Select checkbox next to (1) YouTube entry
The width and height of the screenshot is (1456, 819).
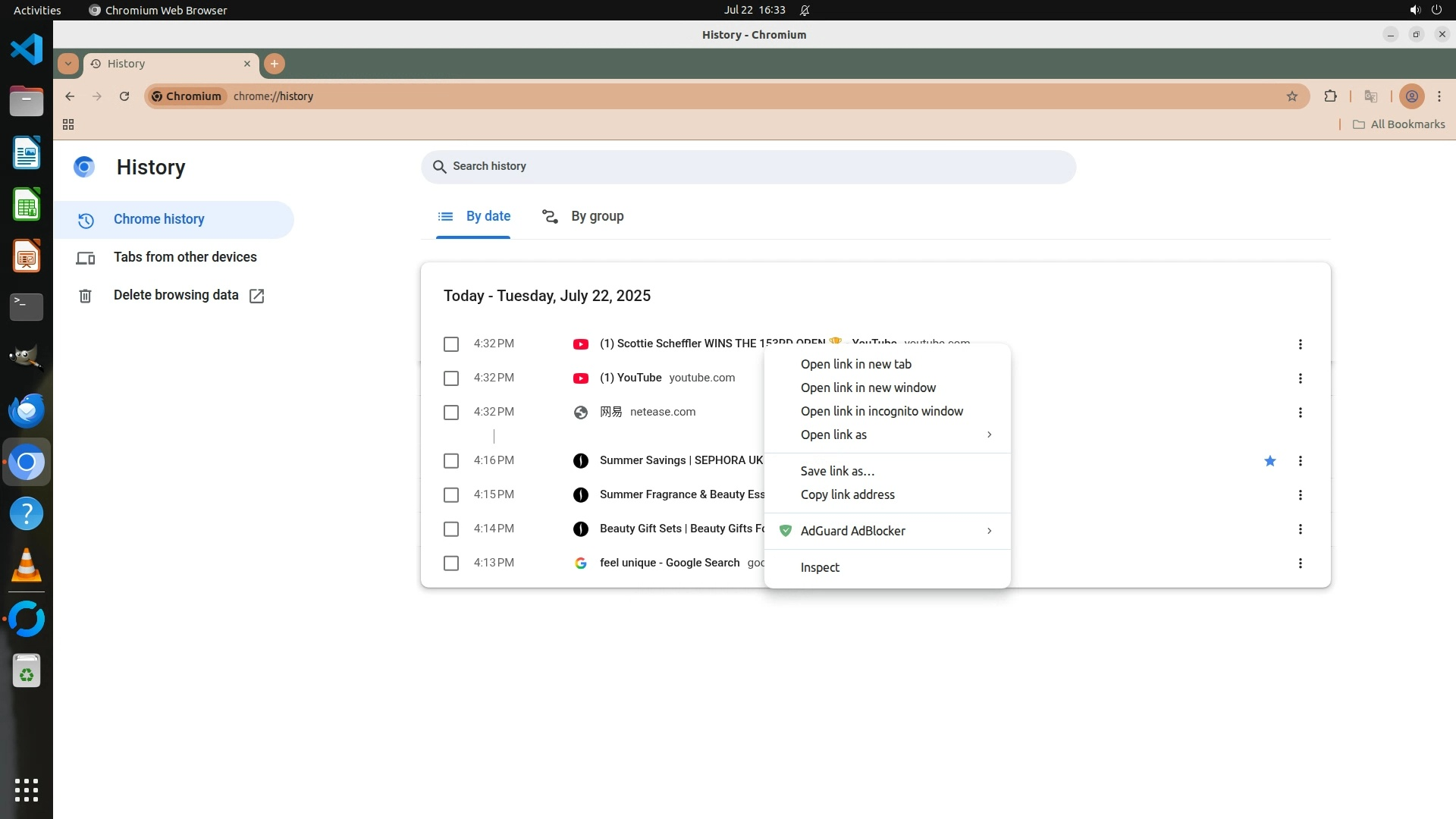(x=451, y=378)
